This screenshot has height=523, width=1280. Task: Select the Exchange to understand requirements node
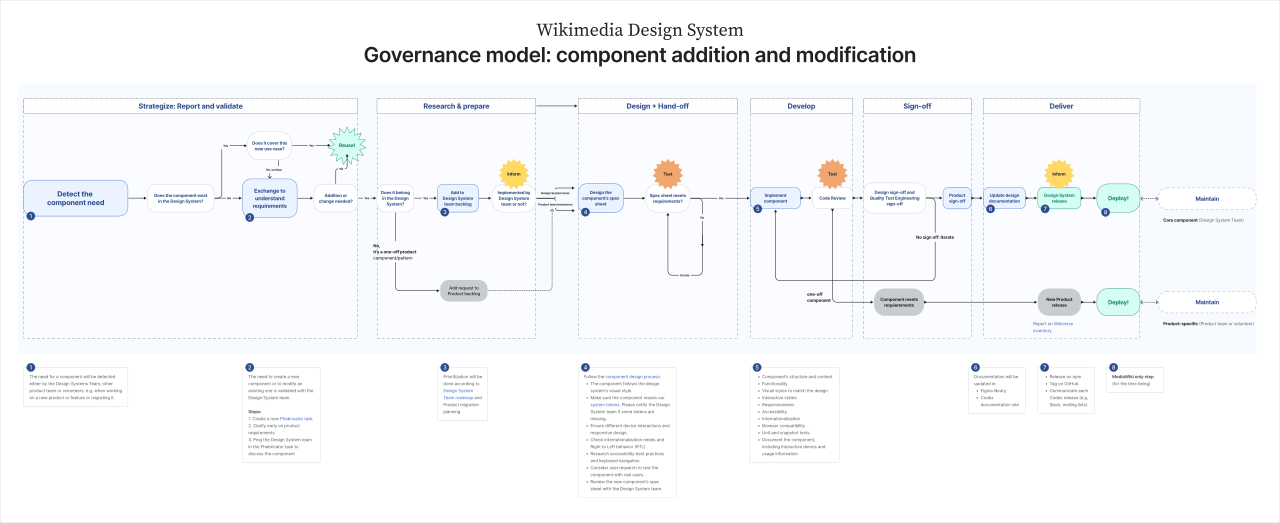(x=268, y=198)
